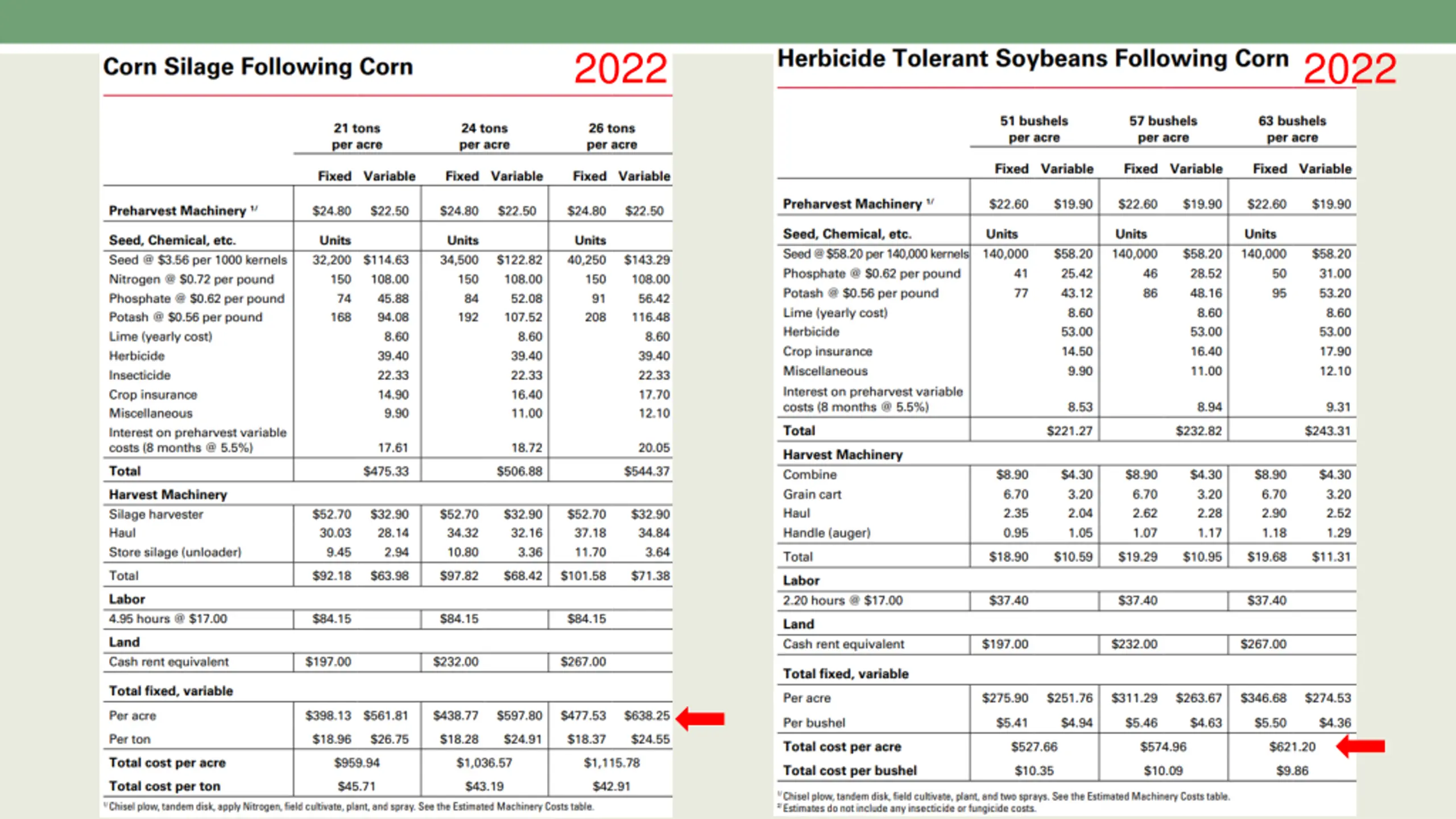This screenshot has width=1456, height=819.
Task: Select the '4.95 hours @ $17.00' labor row
Action: [x=168, y=619]
